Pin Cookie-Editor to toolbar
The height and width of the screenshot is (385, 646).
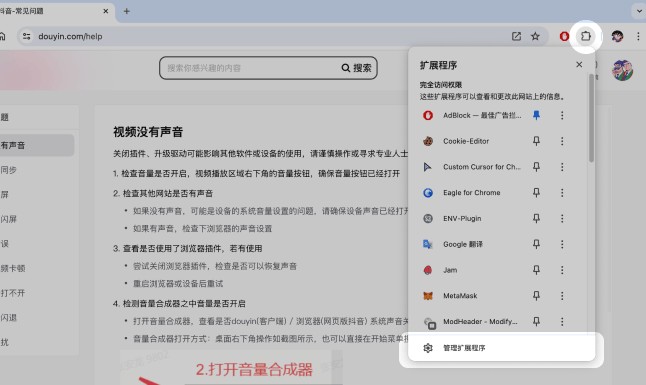536,141
